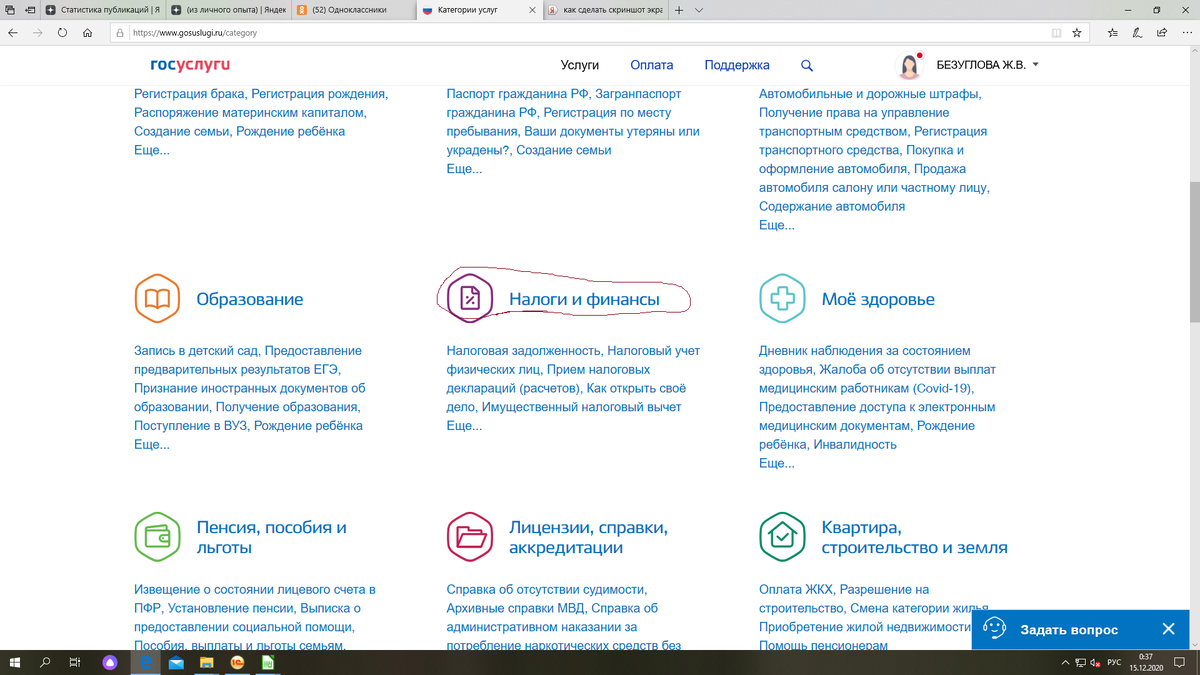Image resolution: width=1200 pixels, height=675 pixels.
Task: Click the browser Forward arrow
Action: [x=38, y=32]
